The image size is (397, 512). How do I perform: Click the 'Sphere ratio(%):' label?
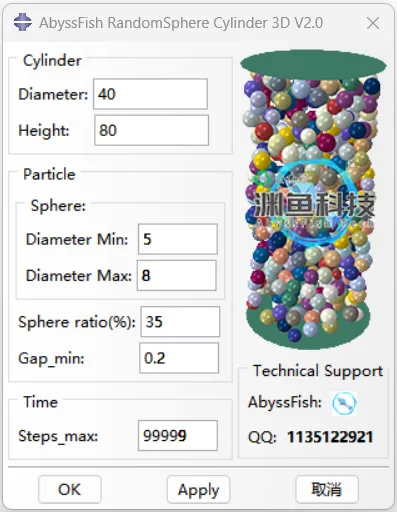77,322
